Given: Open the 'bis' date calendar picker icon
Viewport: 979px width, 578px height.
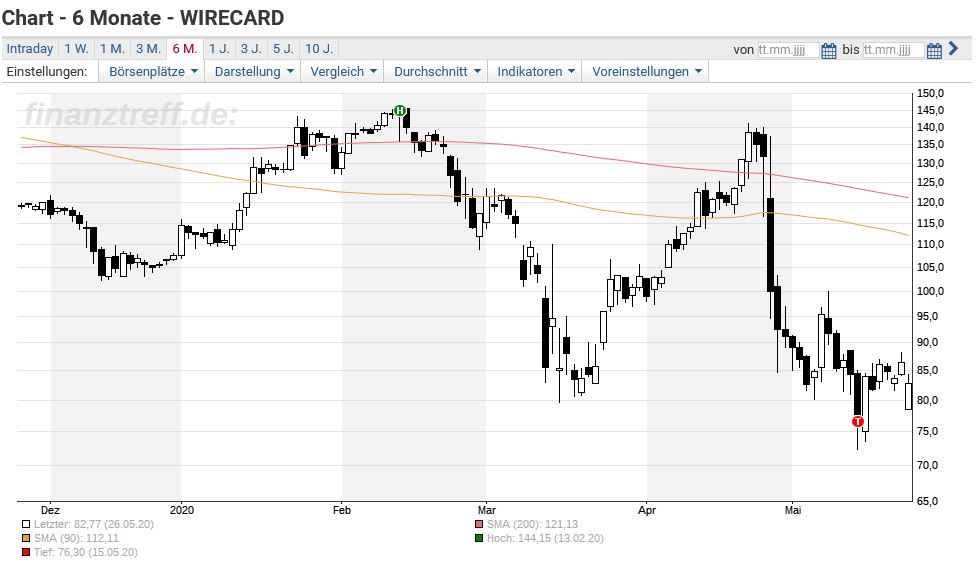Looking at the screenshot, I should coord(934,51).
